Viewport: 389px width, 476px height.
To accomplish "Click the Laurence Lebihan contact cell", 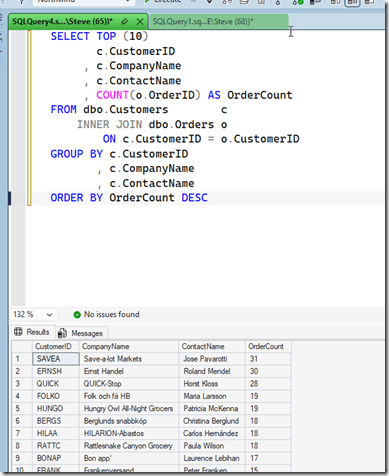I will [x=212, y=458].
